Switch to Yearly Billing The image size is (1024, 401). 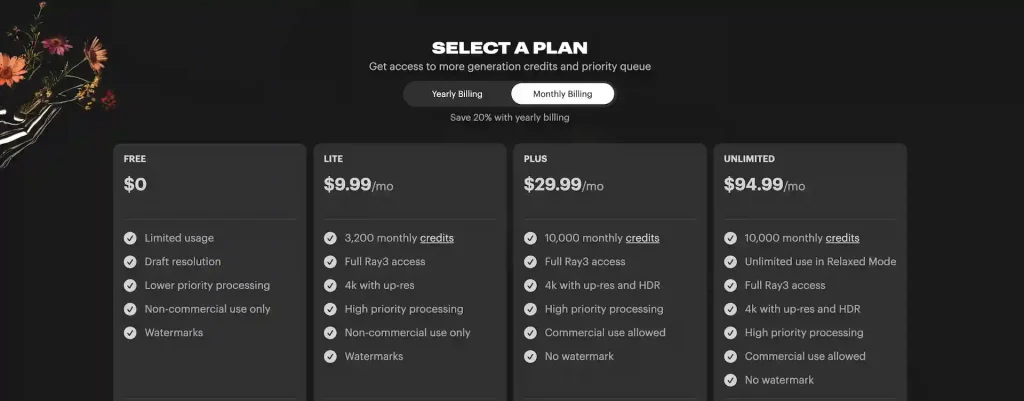click(457, 94)
